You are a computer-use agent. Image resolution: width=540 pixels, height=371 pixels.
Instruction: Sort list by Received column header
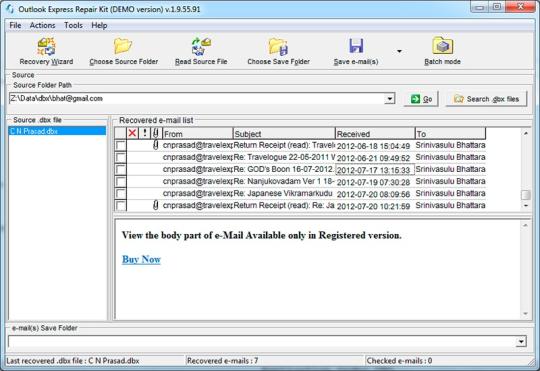[x=375, y=133]
